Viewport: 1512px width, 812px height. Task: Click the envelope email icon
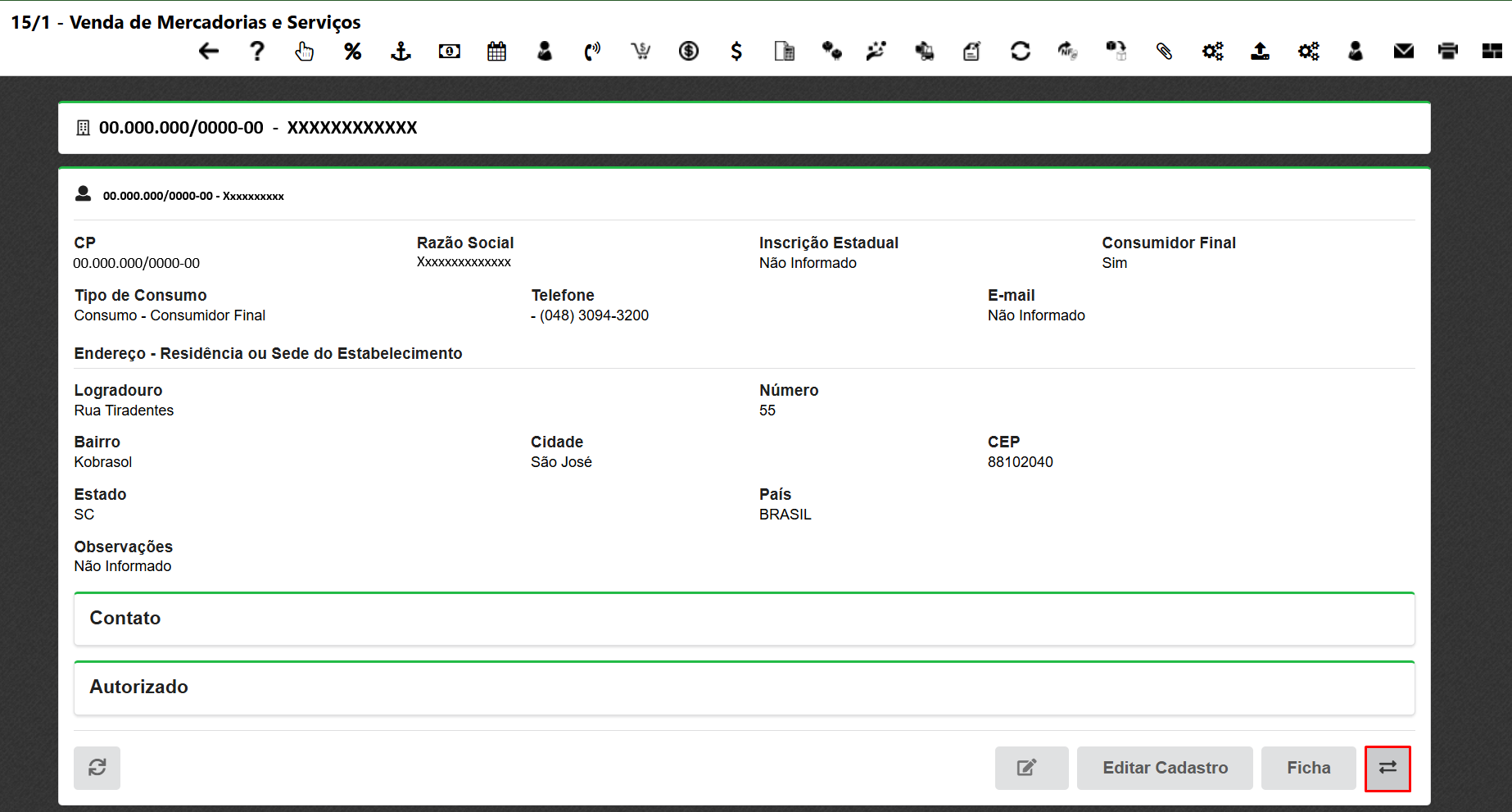click(x=1403, y=52)
